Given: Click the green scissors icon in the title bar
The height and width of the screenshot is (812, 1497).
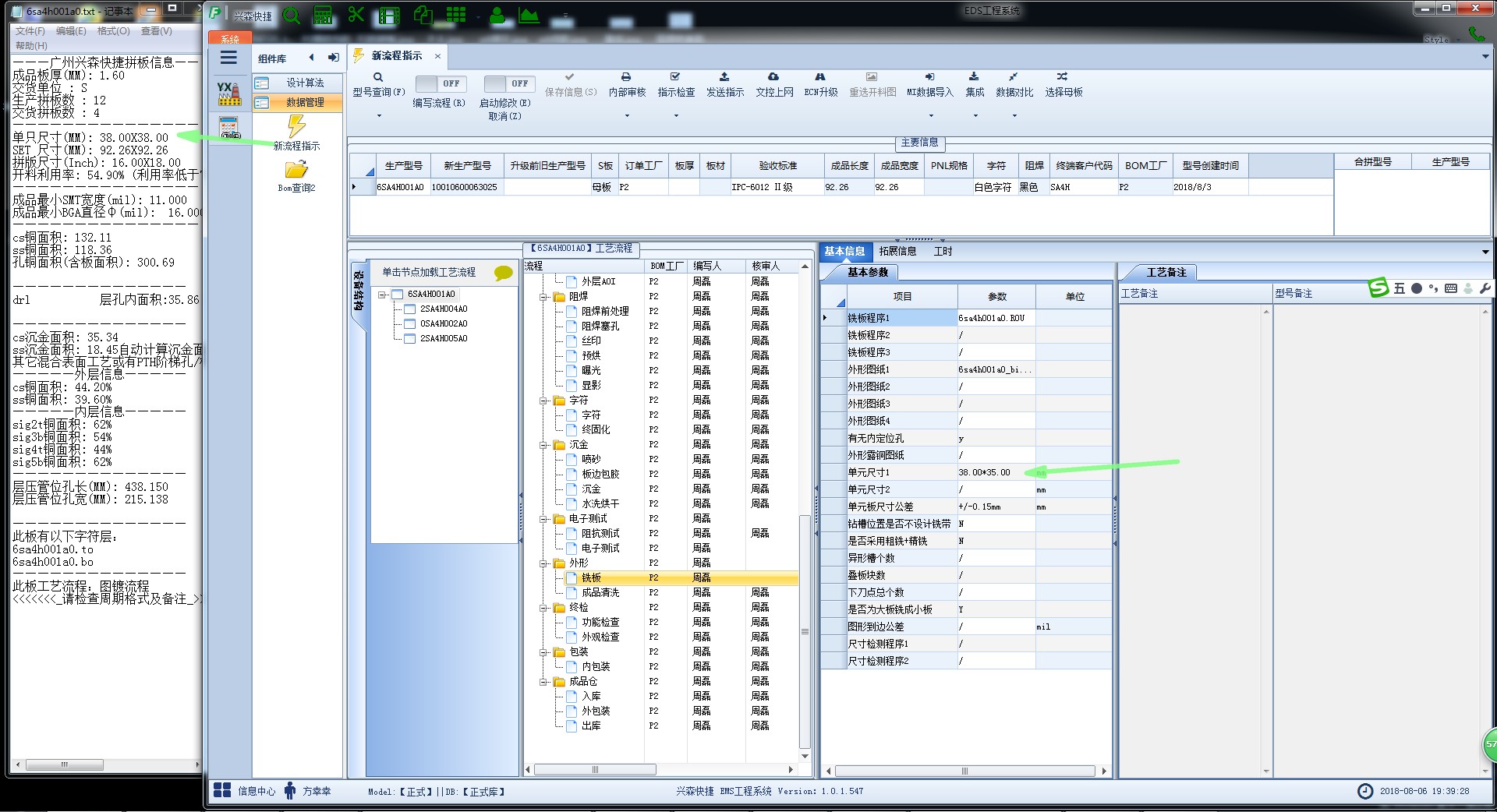Looking at the screenshot, I should click(x=356, y=14).
